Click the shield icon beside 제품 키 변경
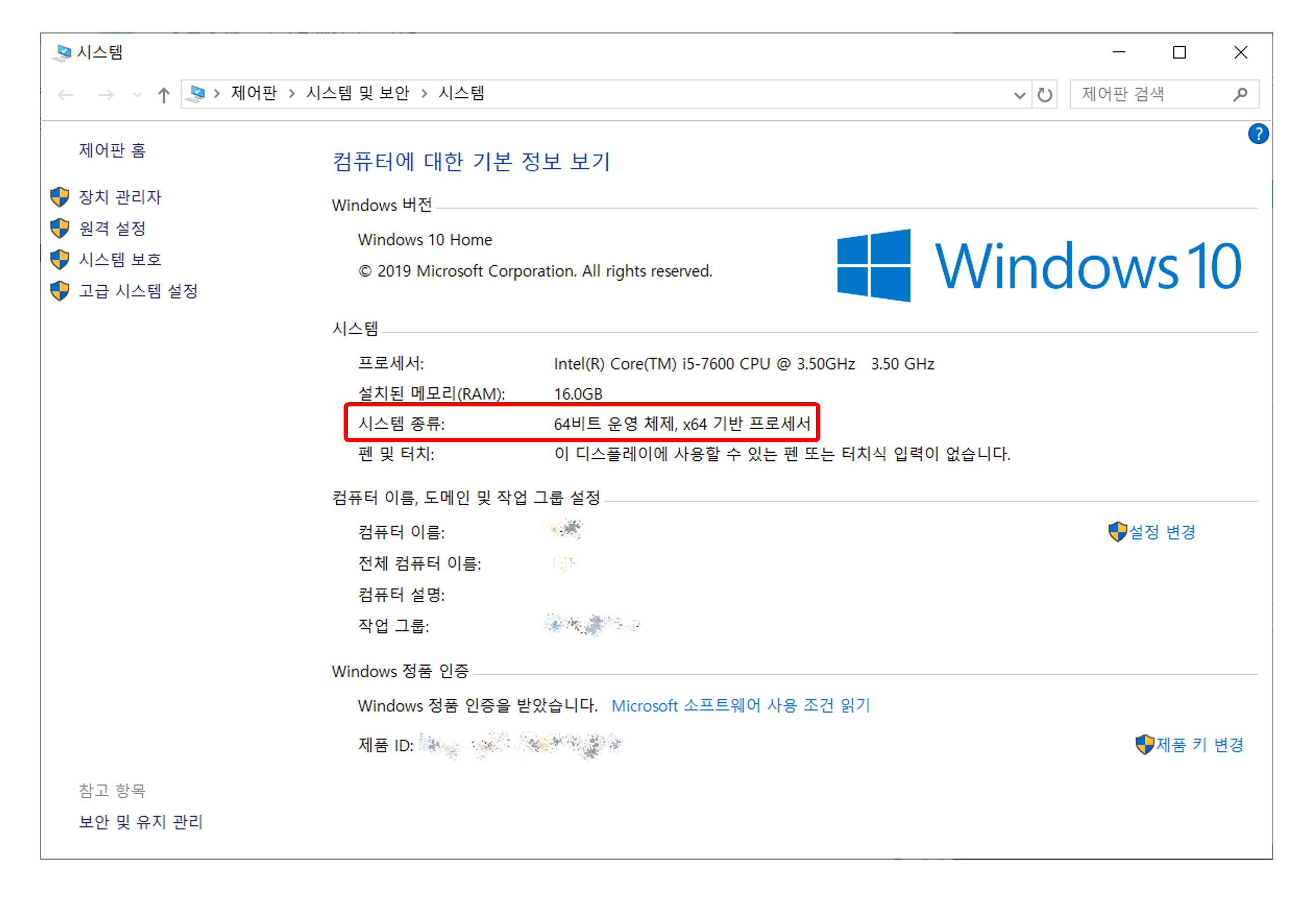1316x900 pixels. (1144, 744)
